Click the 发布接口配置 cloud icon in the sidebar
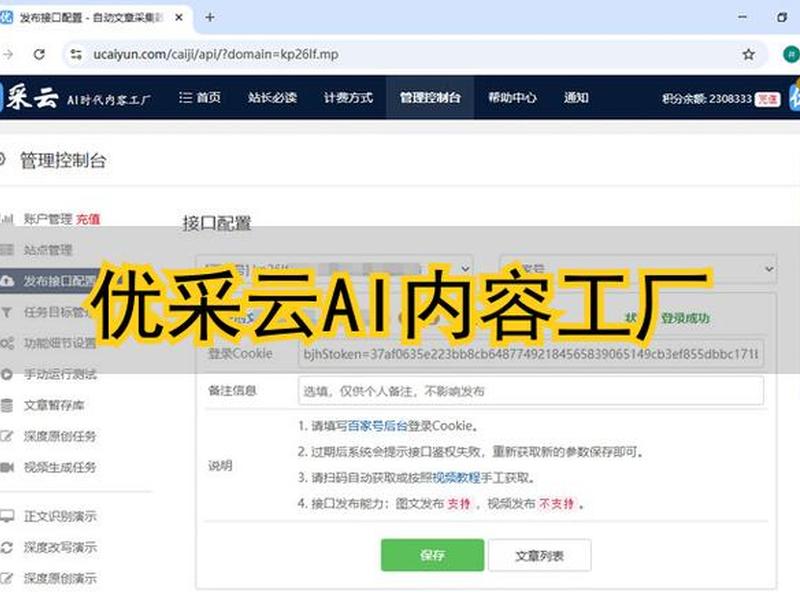 click(x=7, y=281)
